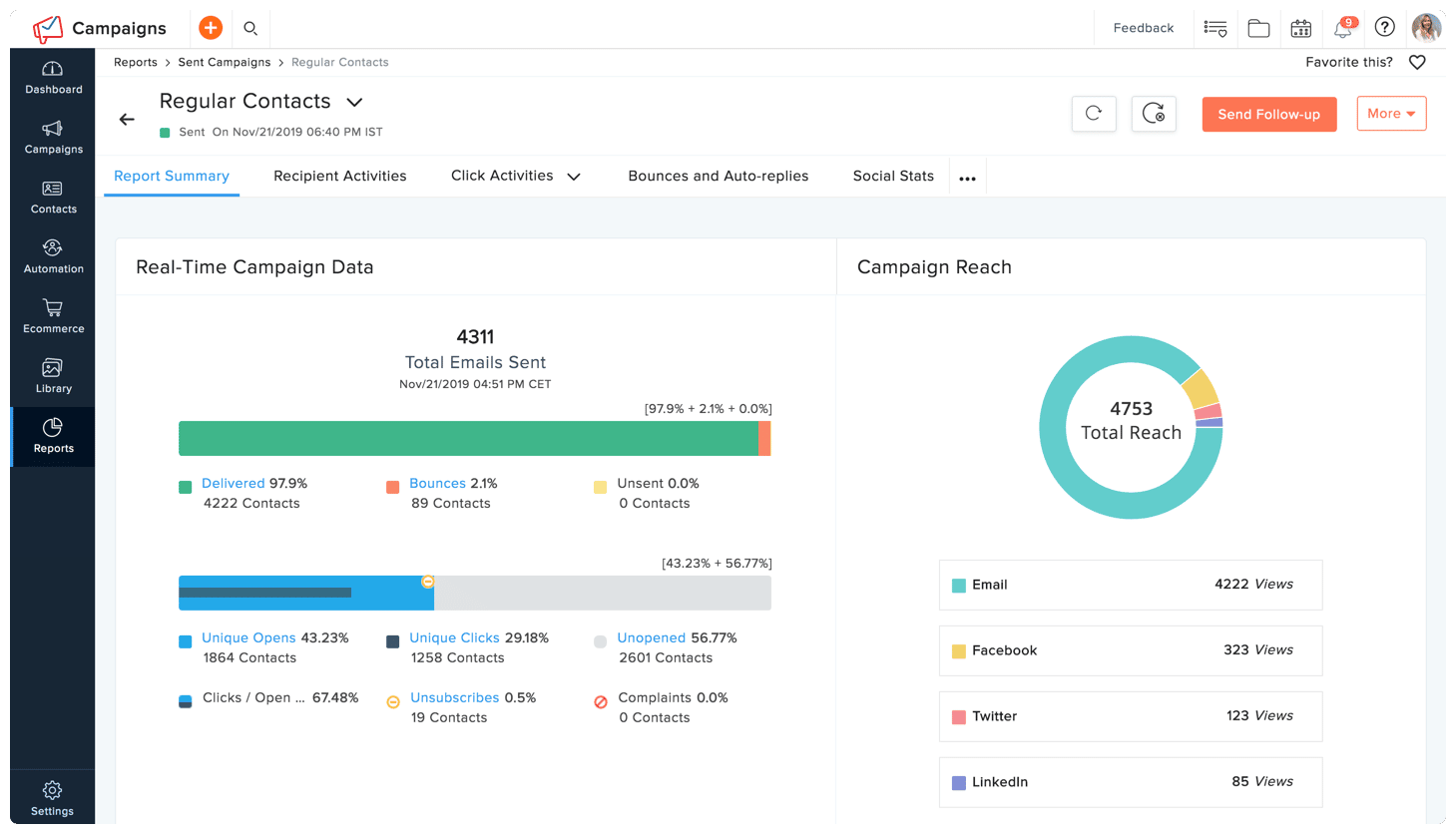Select the Facebook views row in Campaign Reach
Viewport: 1456px width, 834px height.
pos(1131,650)
